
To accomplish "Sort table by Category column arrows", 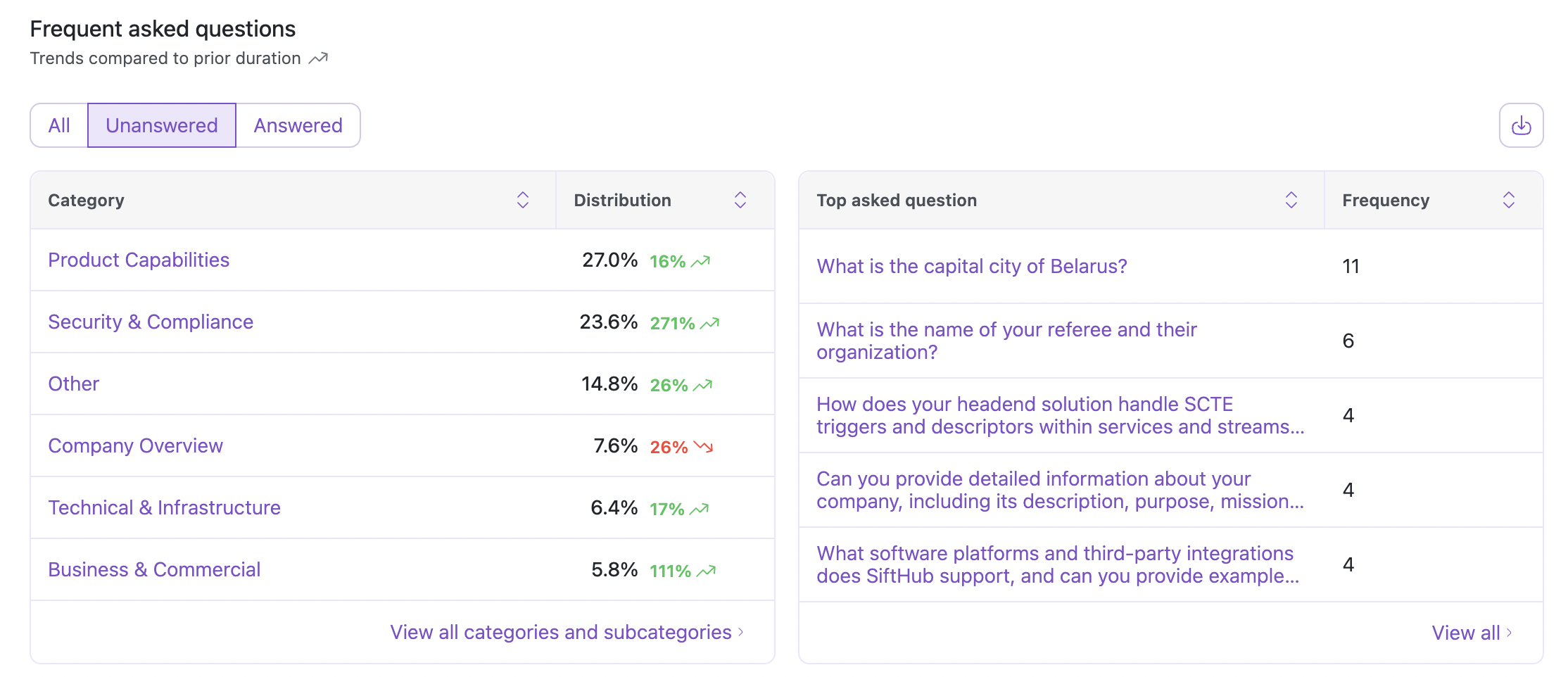I will click(522, 200).
